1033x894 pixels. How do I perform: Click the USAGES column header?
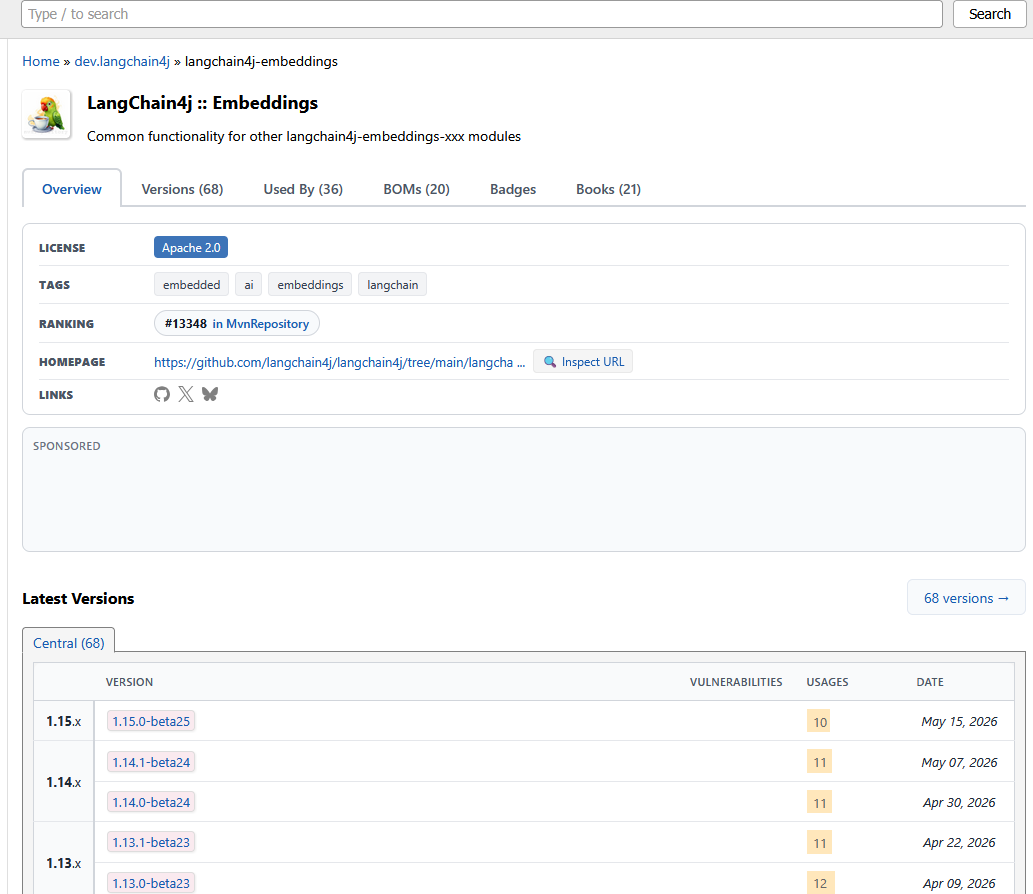click(x=827, y=682)
